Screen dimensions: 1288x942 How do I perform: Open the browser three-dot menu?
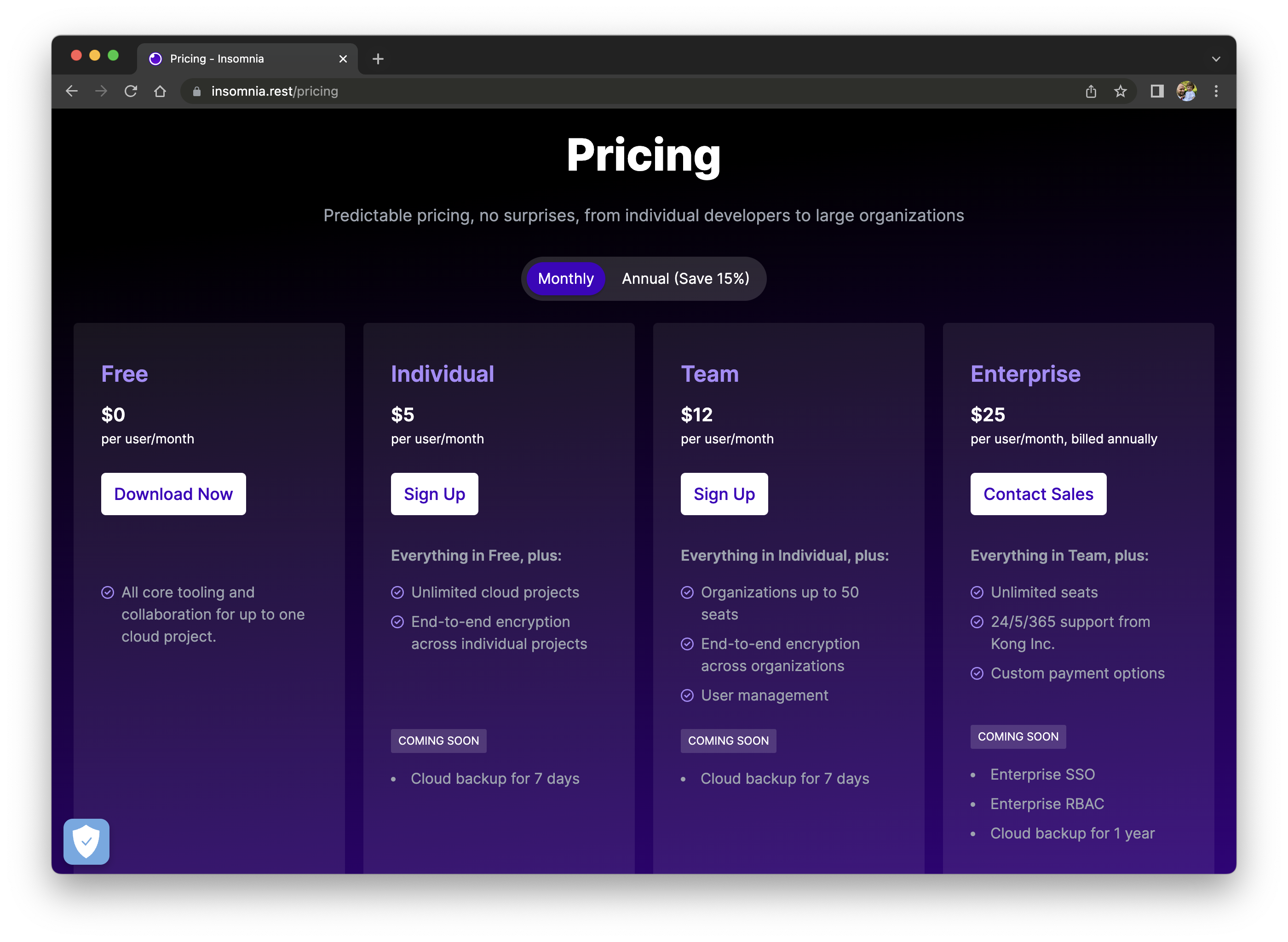(x=1216, y=91)
